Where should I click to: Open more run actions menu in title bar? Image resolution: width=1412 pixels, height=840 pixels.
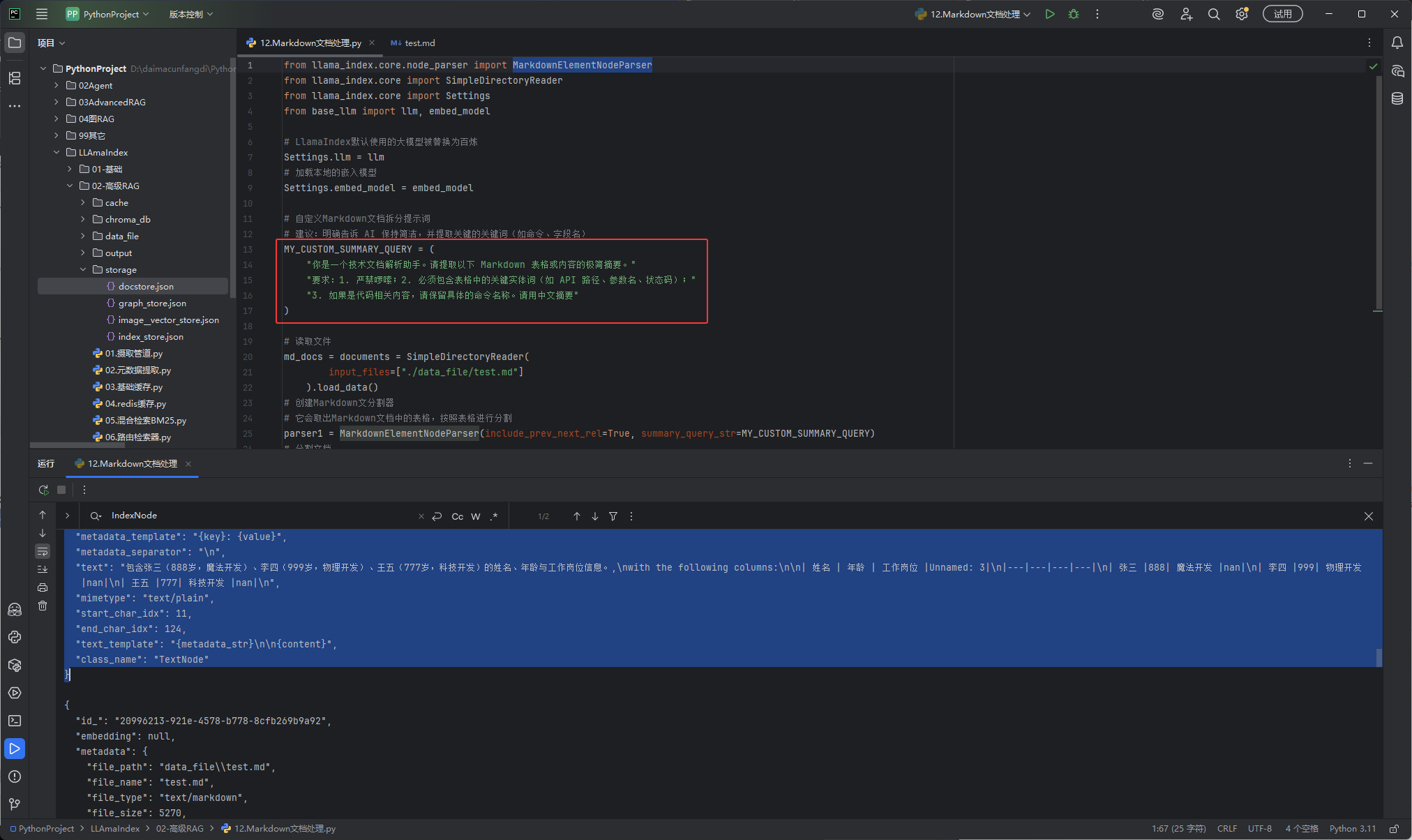pyautogui.click(x=1097, y=14)
